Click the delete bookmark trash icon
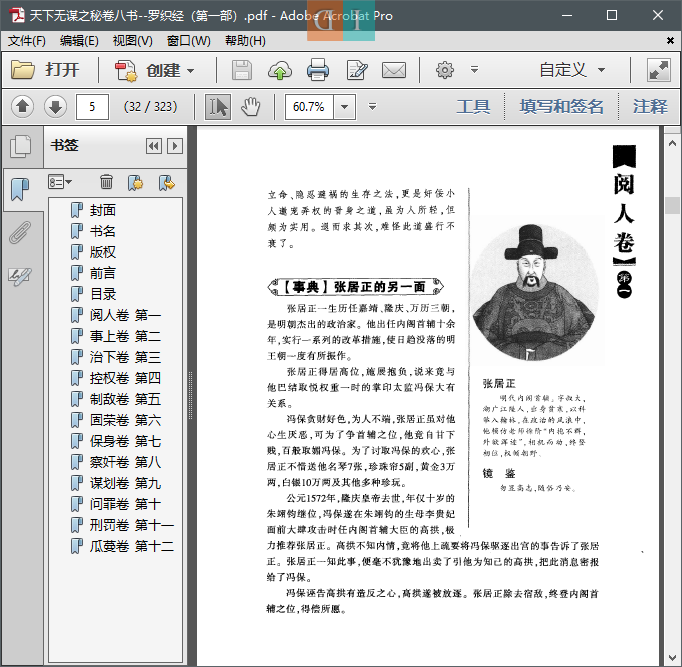 [x=106, y=182]
